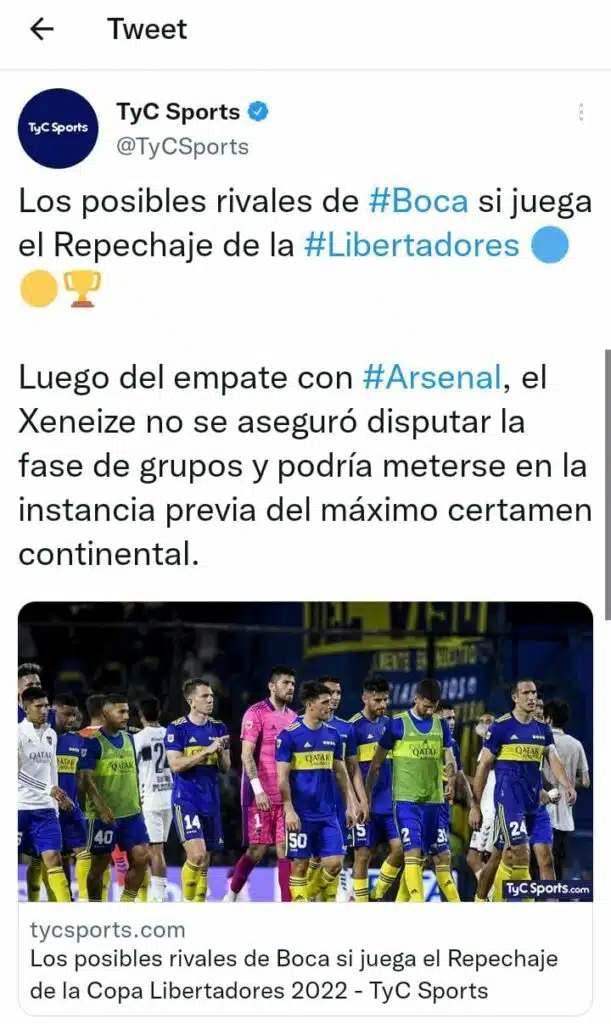Click the trophy emoji in the tweet

[x=82, y=289]
